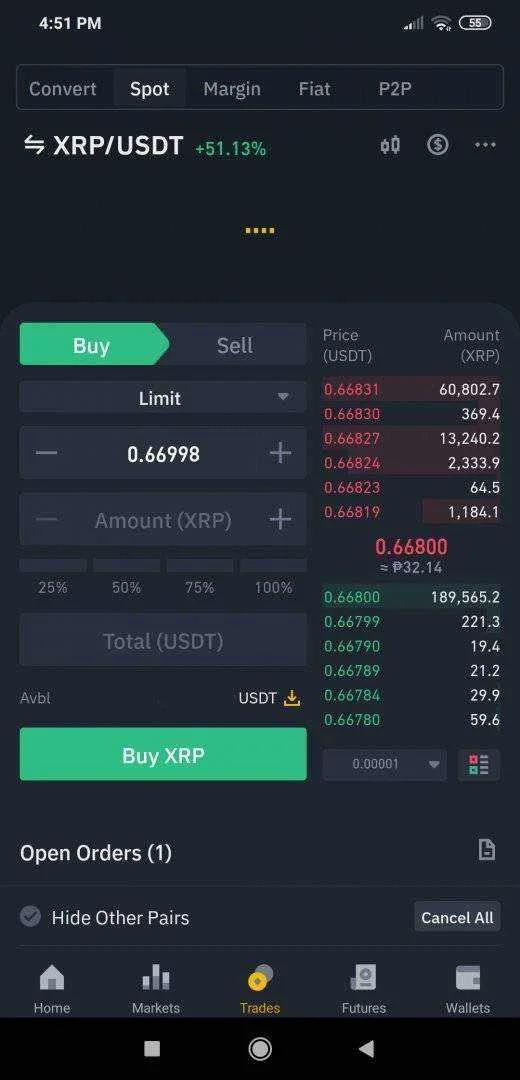Tap the swap pair arrows beside XRP/USDT
Viewport: 520px width, 1080px height.
34,145
